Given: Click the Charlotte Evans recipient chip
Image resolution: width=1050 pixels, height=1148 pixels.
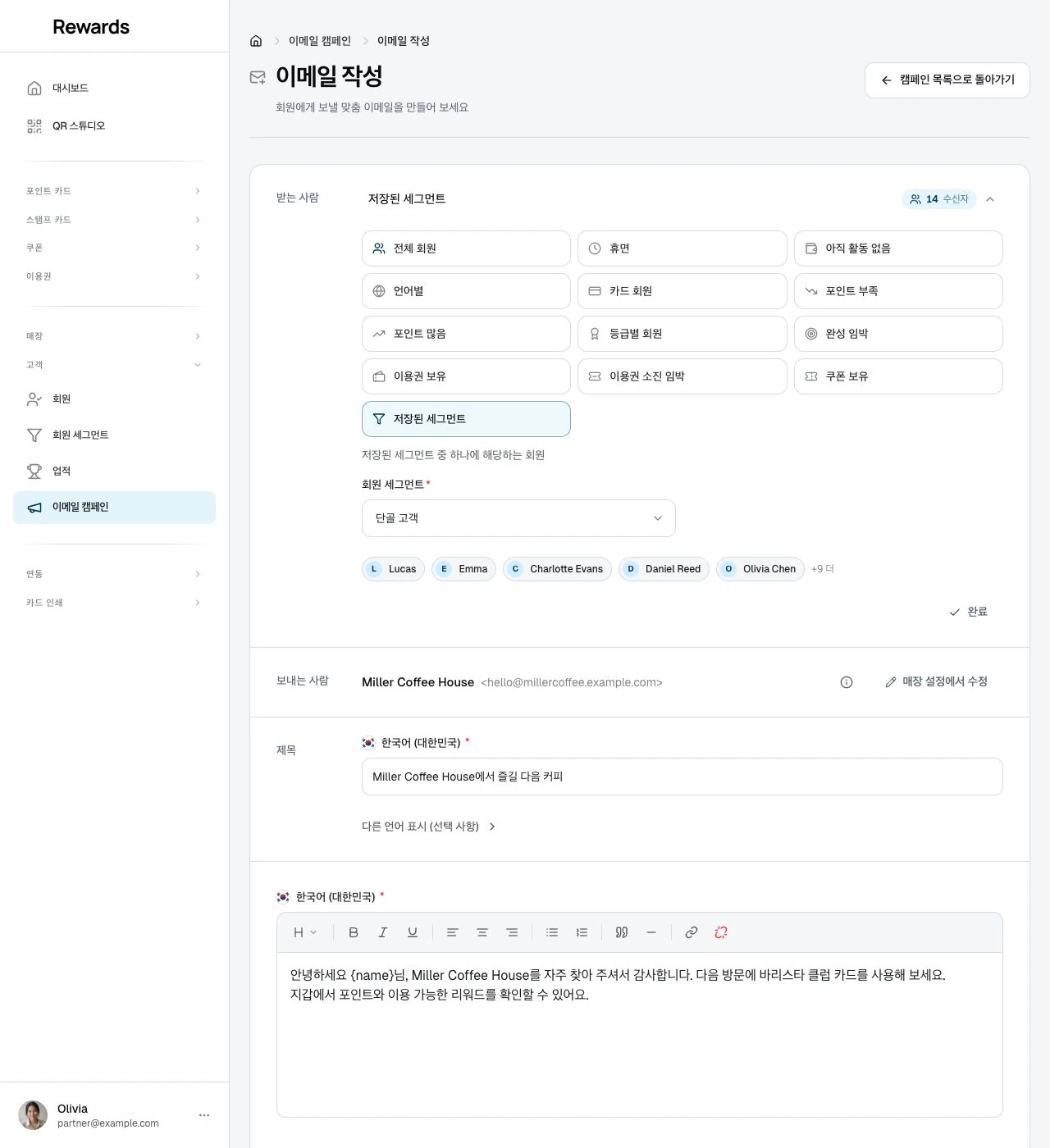Looking at the screenshot, I should 557,569.
